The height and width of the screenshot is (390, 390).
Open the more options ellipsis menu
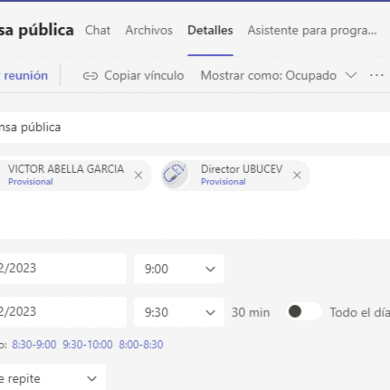click(377, 75)
